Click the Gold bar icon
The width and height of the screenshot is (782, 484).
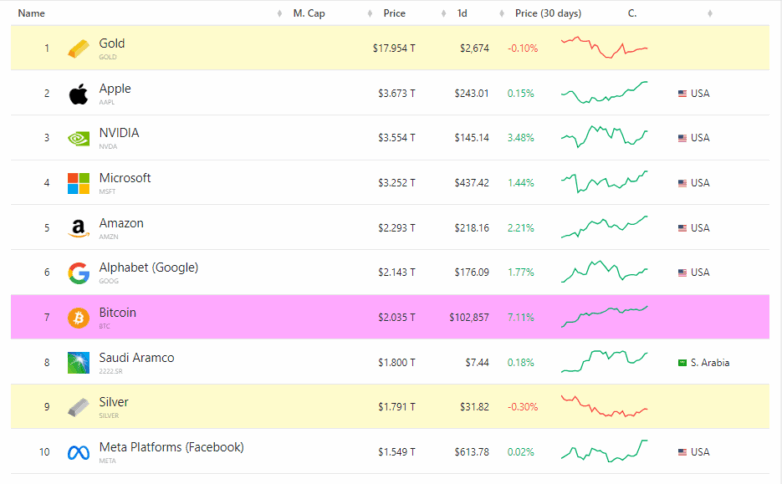[78, 49]
